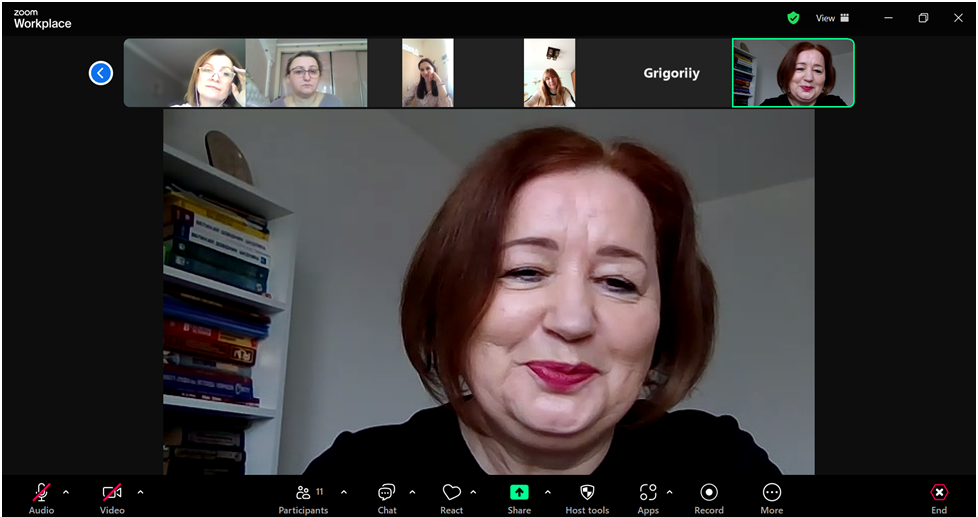
Task: Open the View layout menu
Action: (832, 18)
